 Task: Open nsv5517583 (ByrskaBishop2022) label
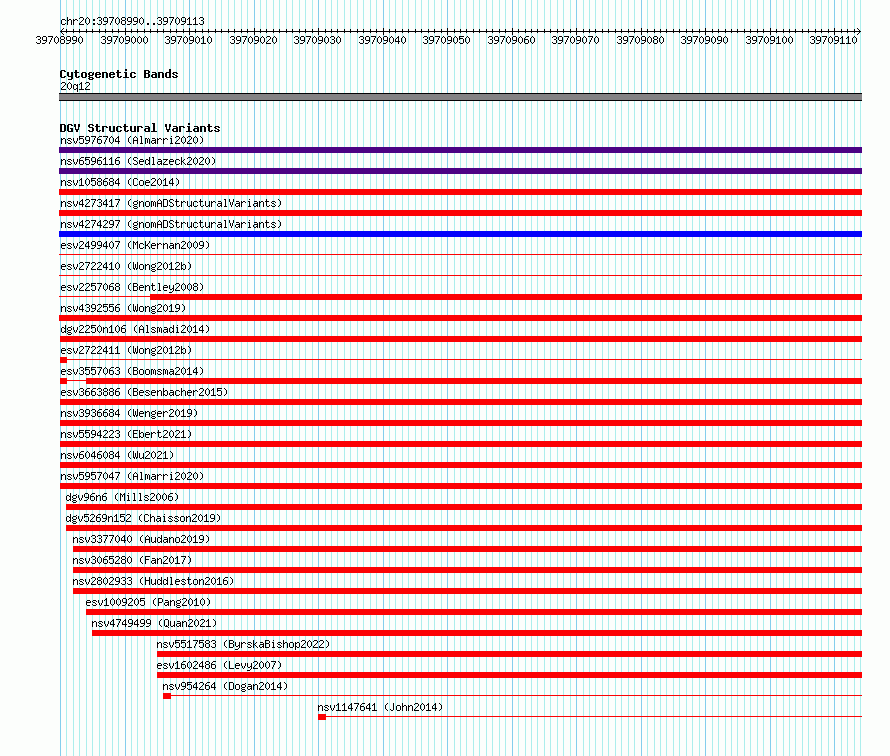[244, 644]
